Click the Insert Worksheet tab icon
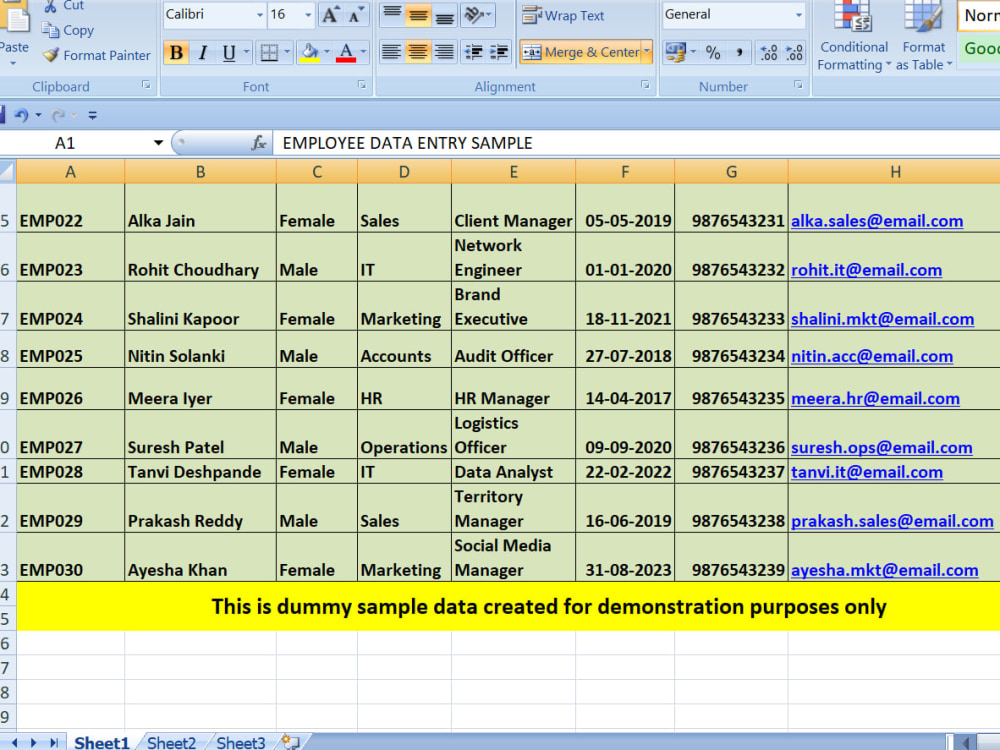The width and height of the screenshot is (1000, 750). pos(290,742)
